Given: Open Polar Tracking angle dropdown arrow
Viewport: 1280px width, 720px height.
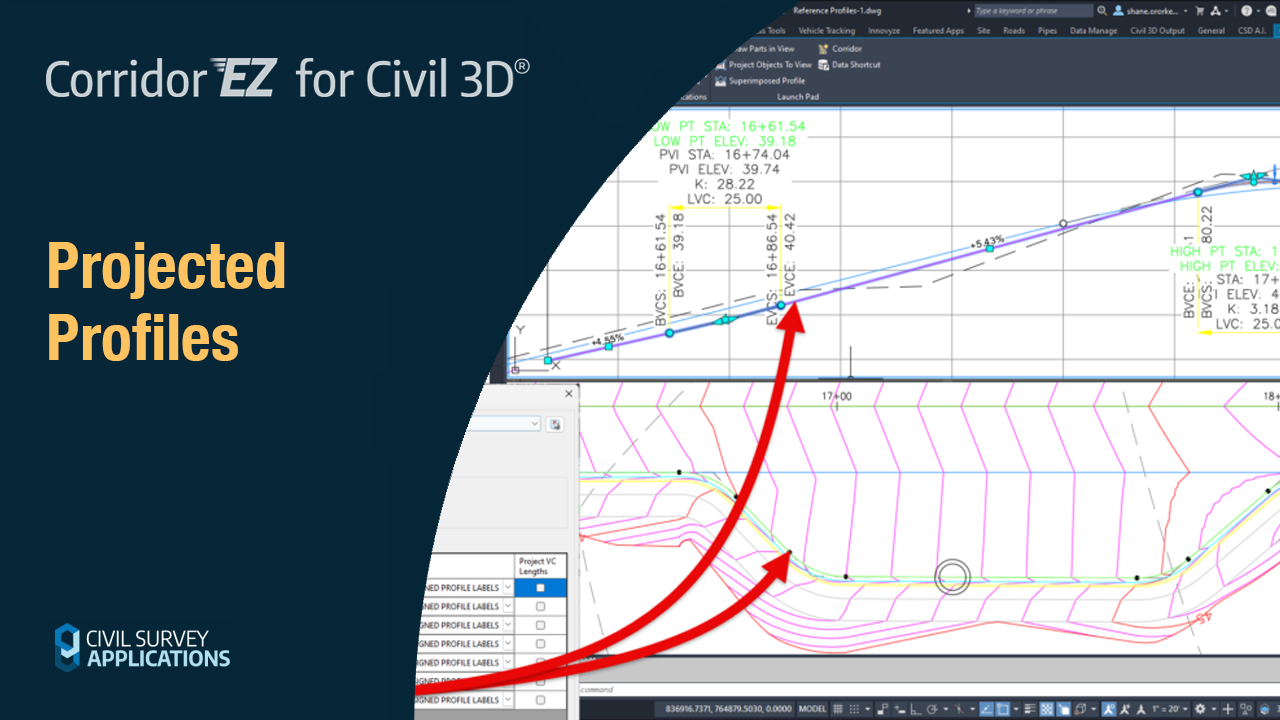Looking at the screenshot, I should 945,709.
